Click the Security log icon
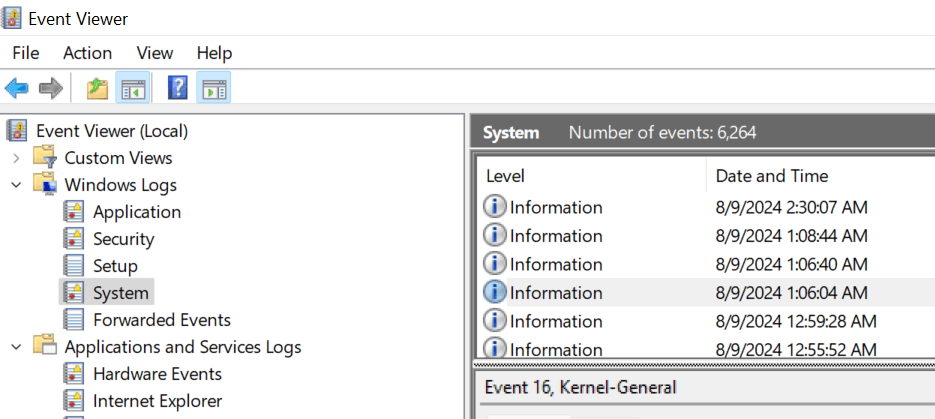 click(x=73, y=238)
